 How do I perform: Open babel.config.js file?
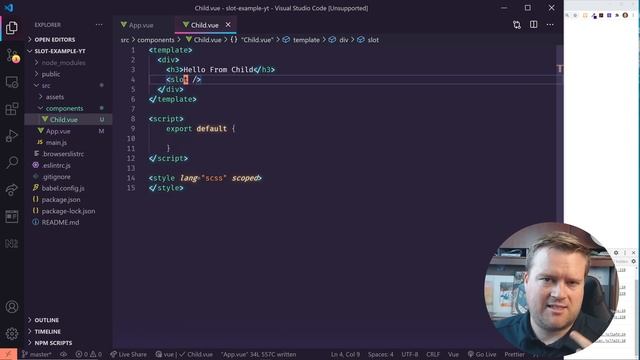click(x=63, y=188)
